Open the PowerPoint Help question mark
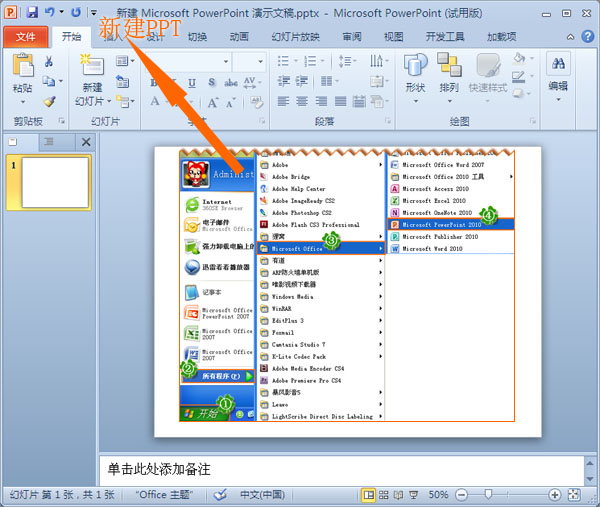 (588, 37)
